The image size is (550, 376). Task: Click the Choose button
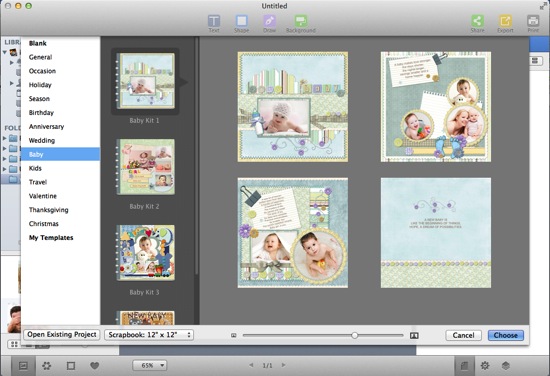[x=505, y=335]
